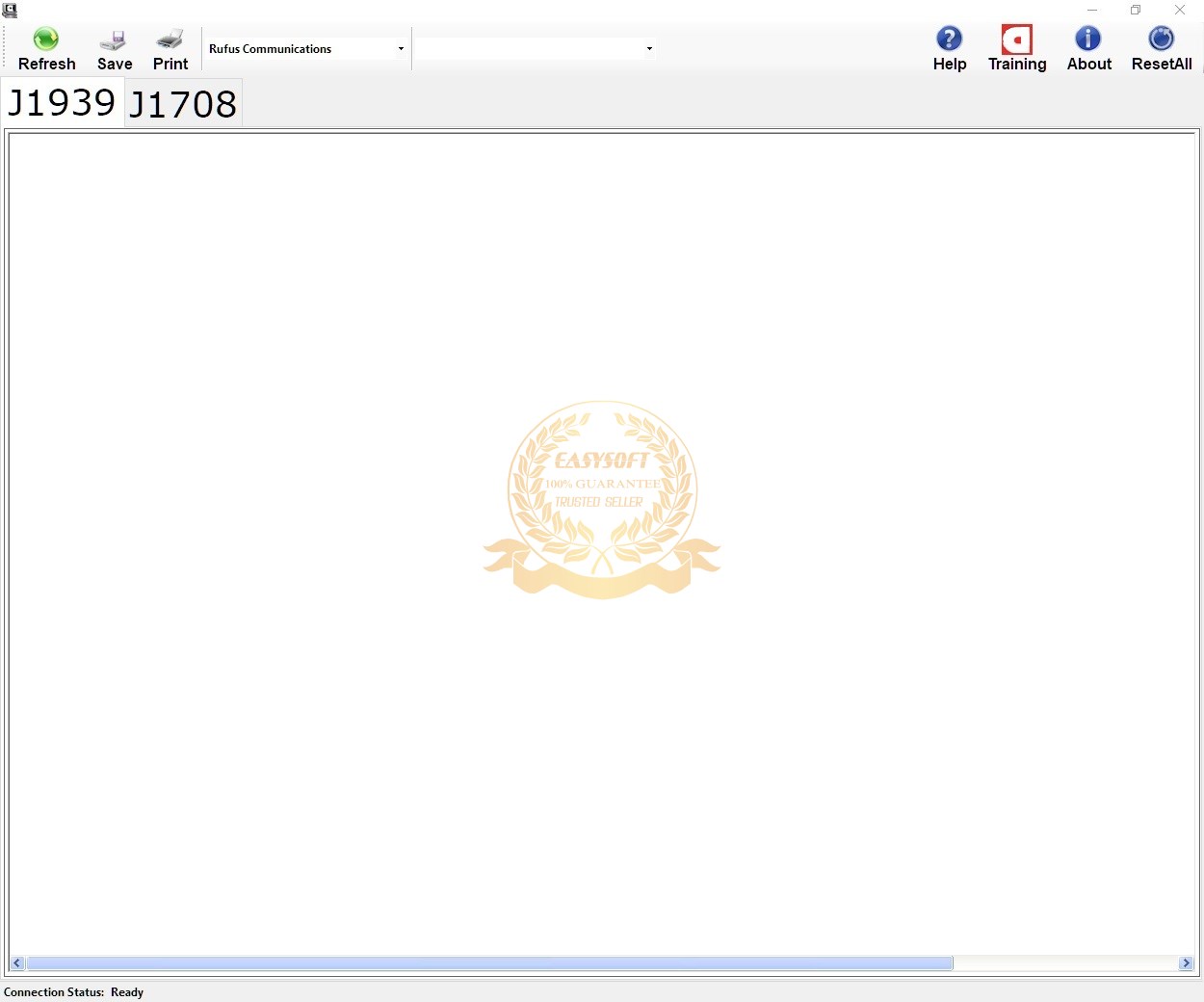Click the empty scrollbar track right of thumb

click(x=1064, y=963)
